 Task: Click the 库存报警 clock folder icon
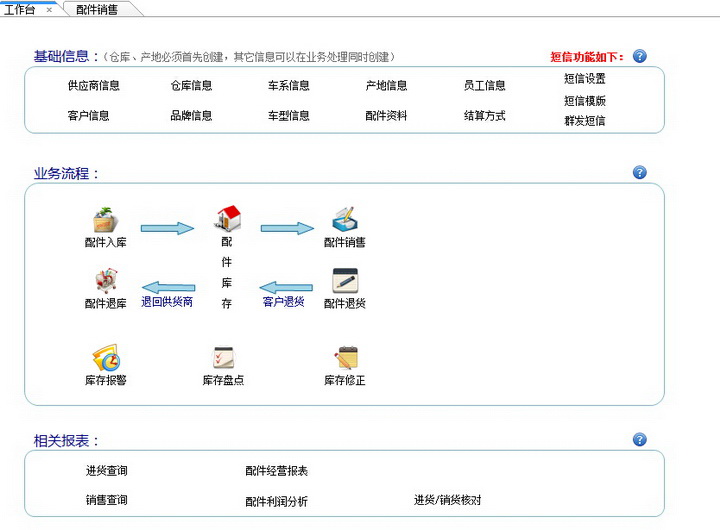[107, 357]
